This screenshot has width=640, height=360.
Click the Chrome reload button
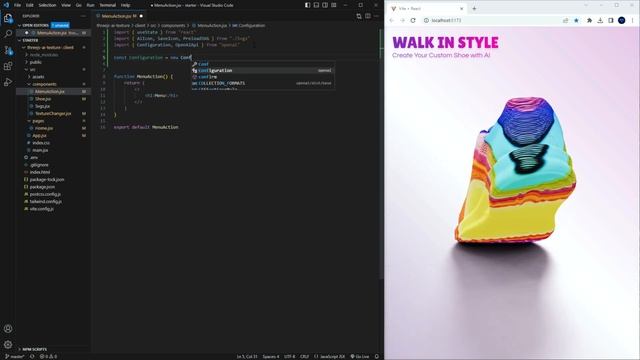(x=413, y=20)
